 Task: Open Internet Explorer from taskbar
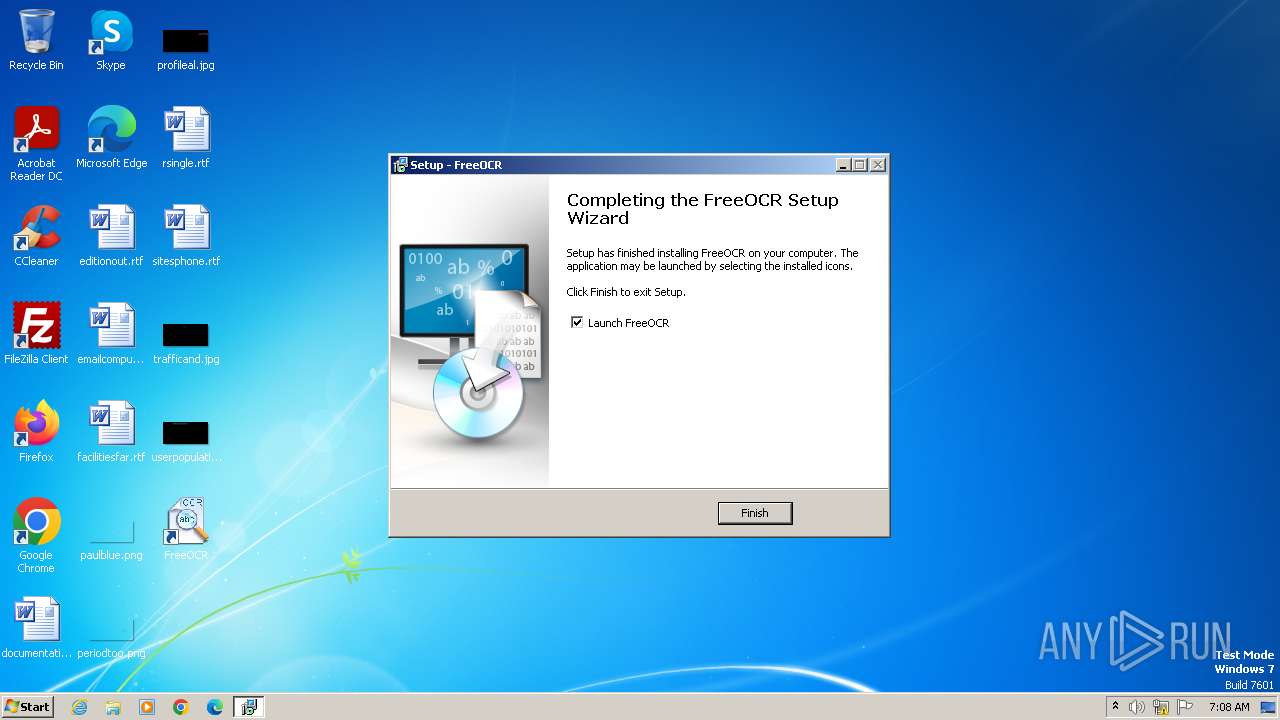(x=79, y=707)
